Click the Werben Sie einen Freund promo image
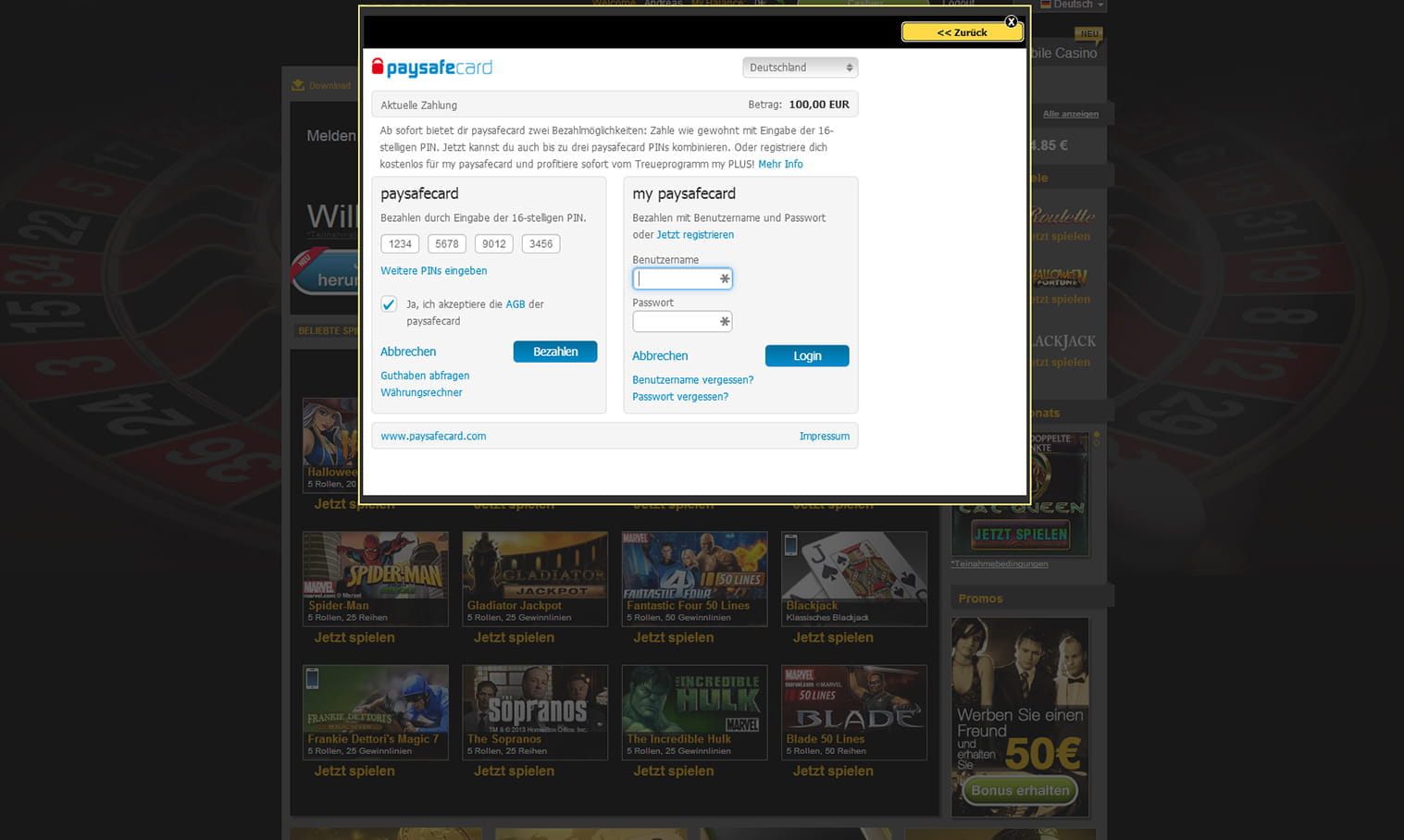 (1020, 717)
